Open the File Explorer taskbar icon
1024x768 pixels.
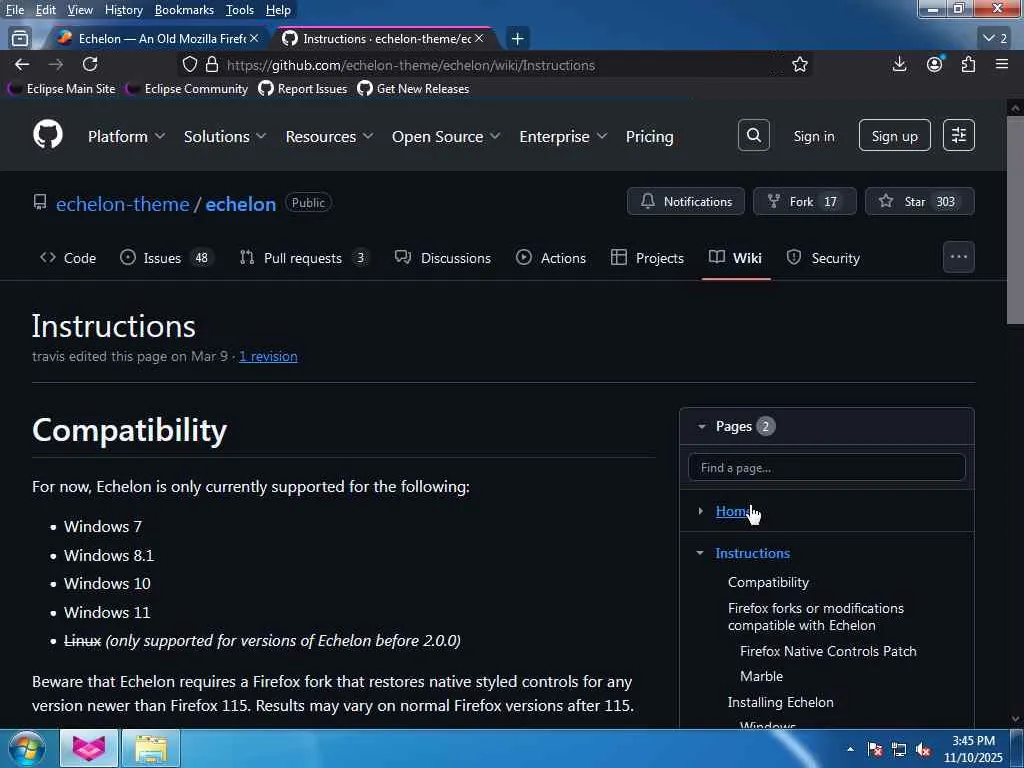151,748
